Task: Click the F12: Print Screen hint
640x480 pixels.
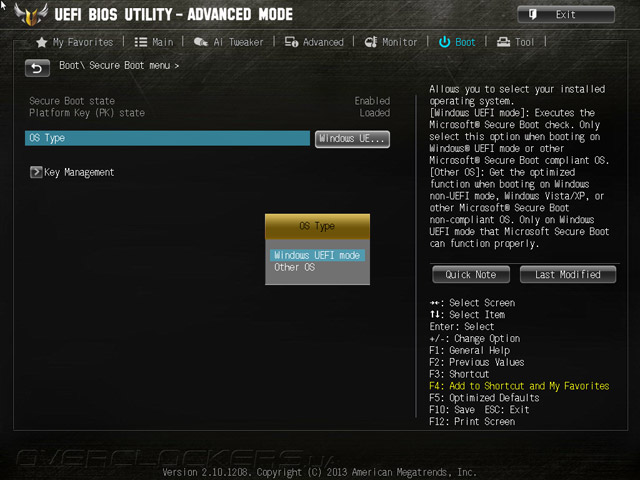Action: [x=472, y=421]
